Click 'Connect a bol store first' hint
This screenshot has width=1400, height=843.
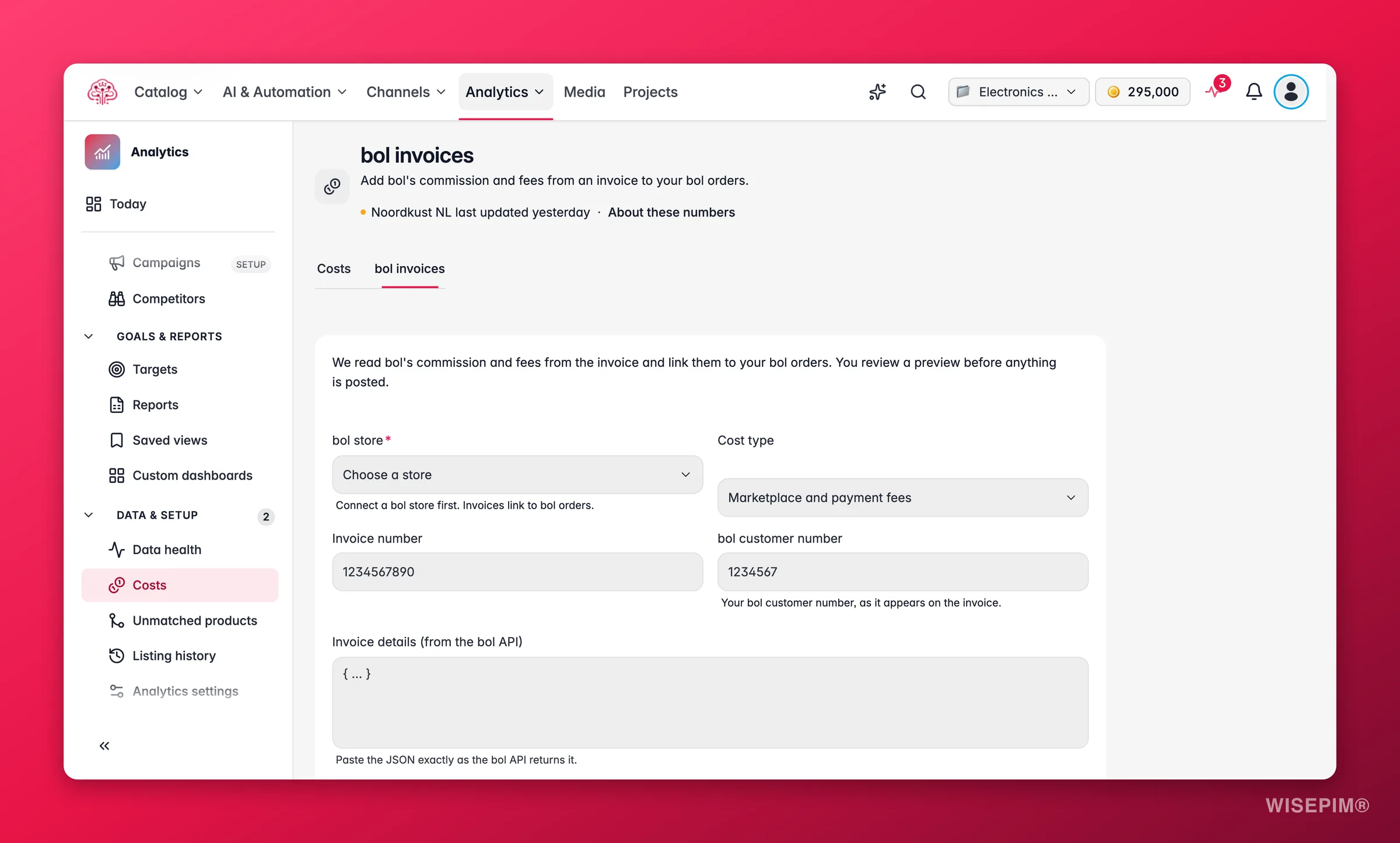click(x=464, y=505)
